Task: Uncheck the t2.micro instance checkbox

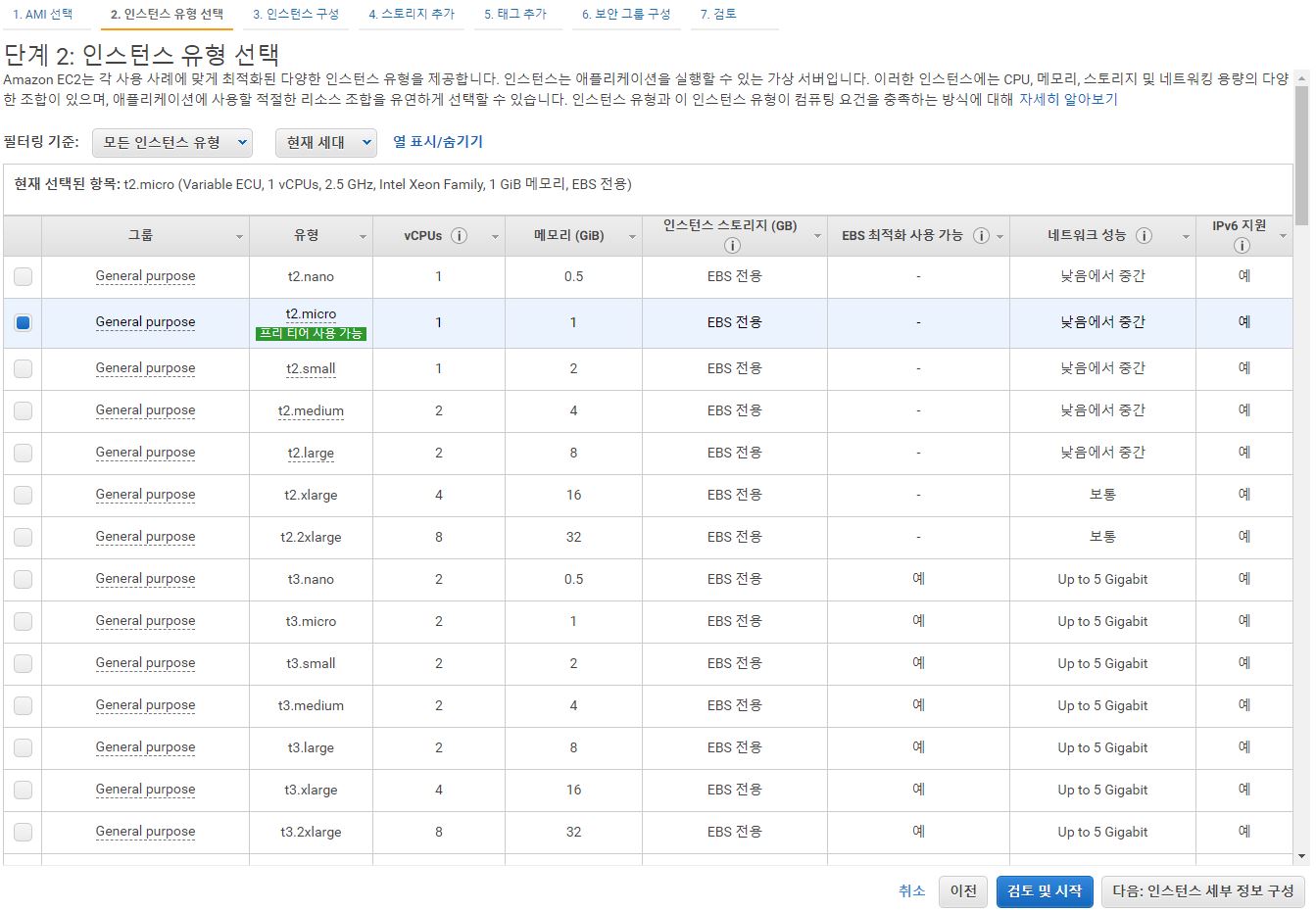Action: (23, 322)
